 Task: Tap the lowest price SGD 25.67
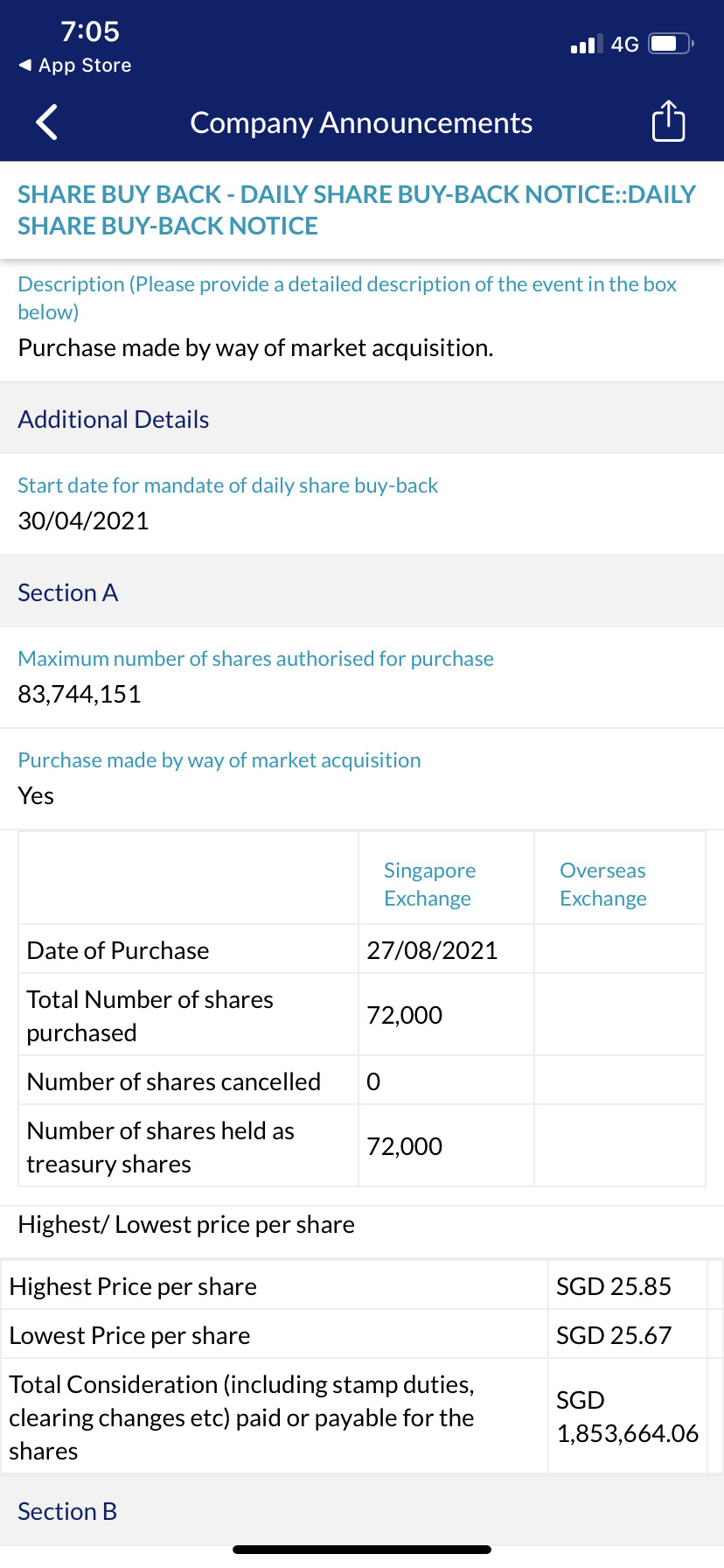point(614,1335)
